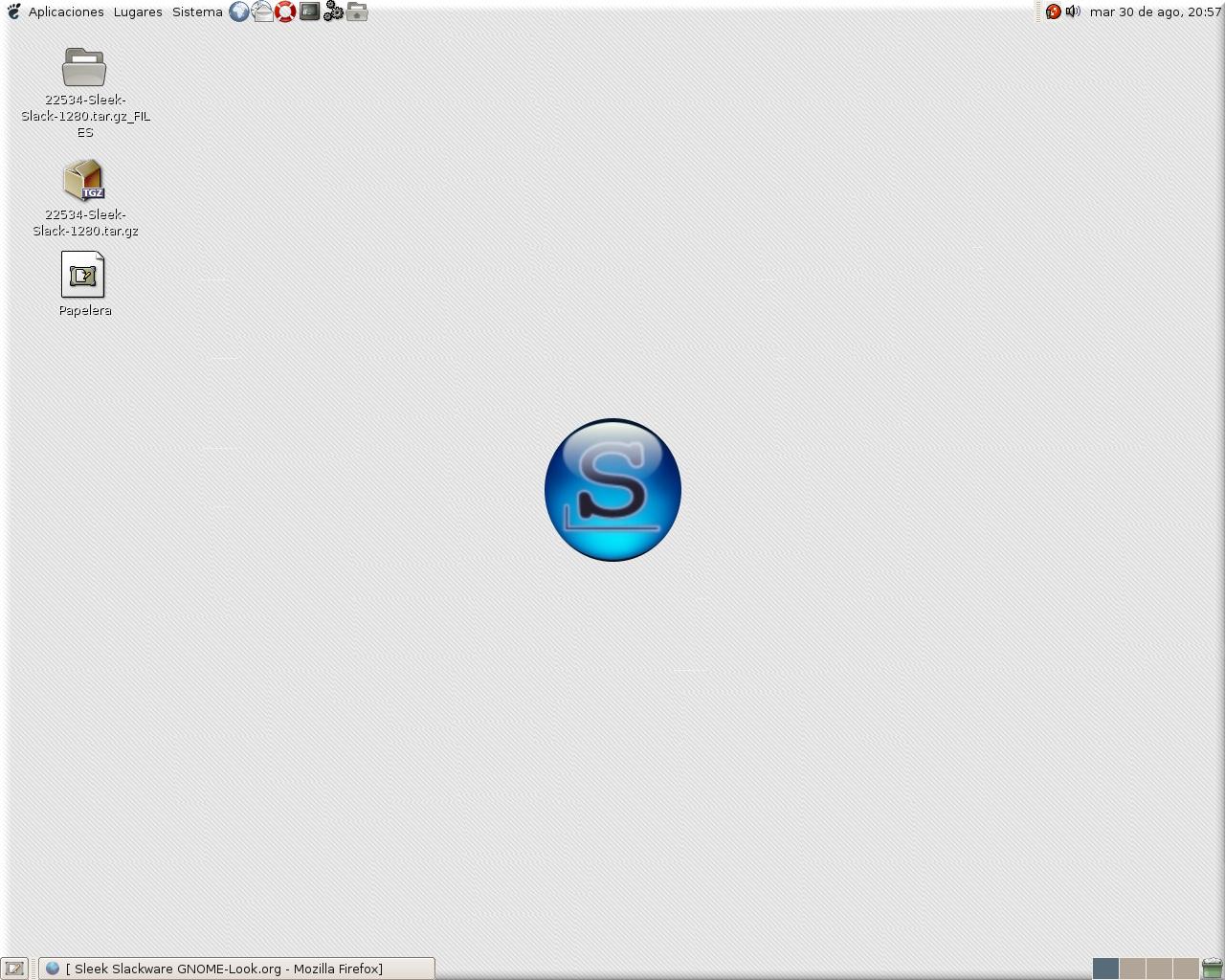Switch to the first workspace
Viewport: 1225px width, 980px height.
tap(1105, 969)
